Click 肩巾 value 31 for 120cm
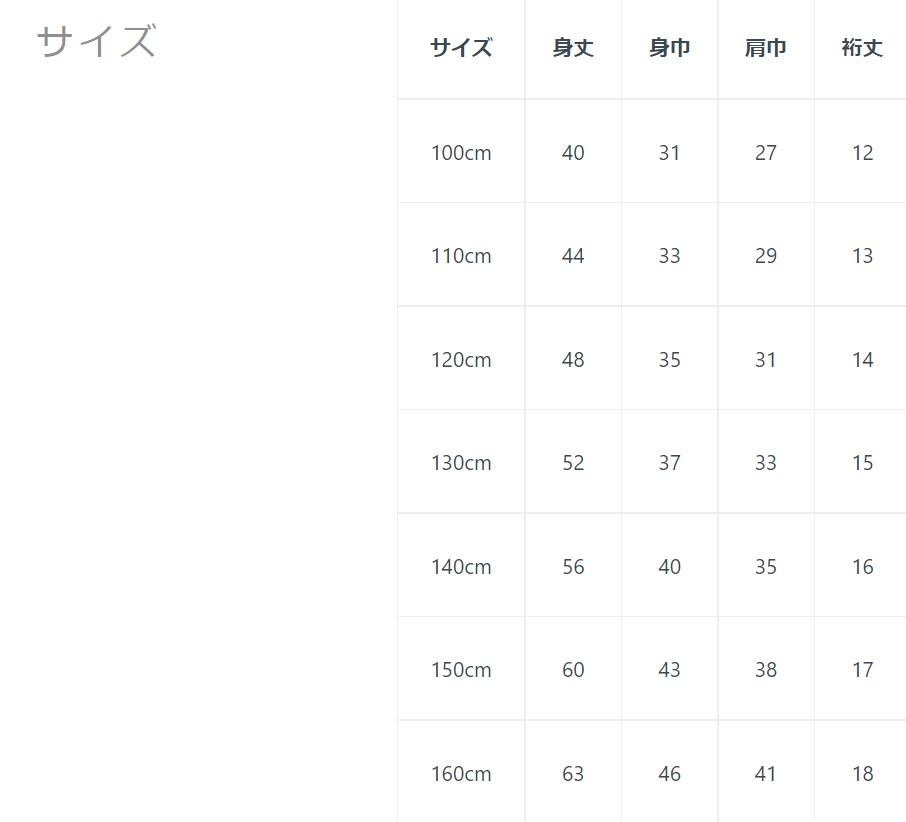The image size is (906, 822). coord(766,360)
